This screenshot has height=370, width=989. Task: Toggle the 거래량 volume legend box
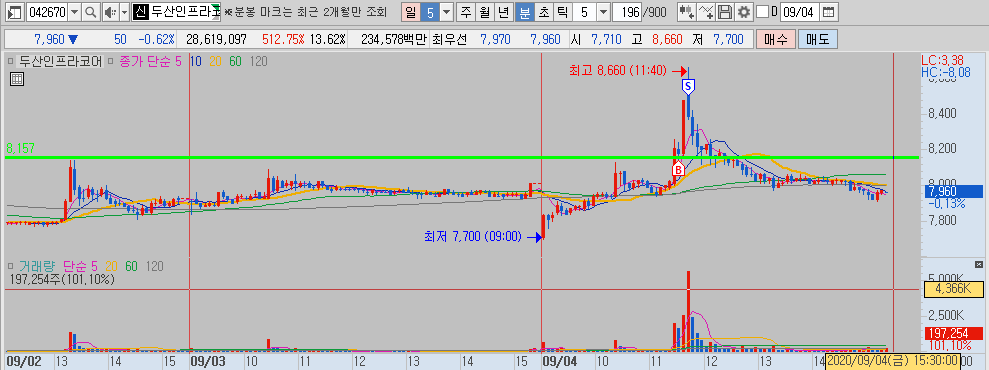pos(10,267)
